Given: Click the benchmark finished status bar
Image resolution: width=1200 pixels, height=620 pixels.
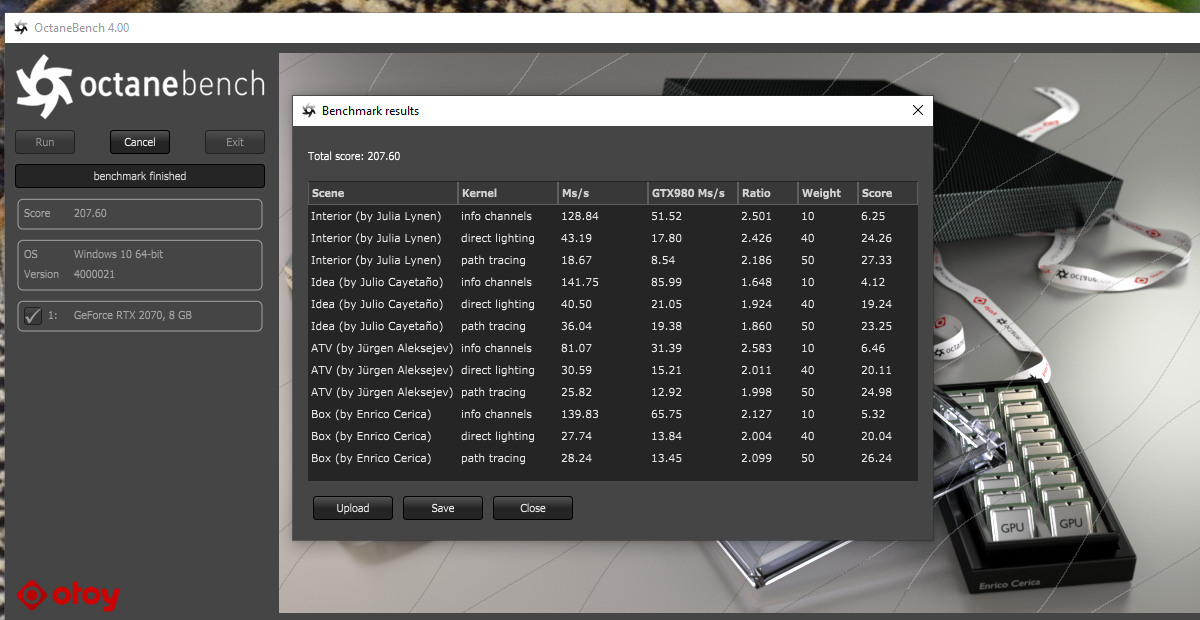Looking at the screenshot, I should (140, 176).
